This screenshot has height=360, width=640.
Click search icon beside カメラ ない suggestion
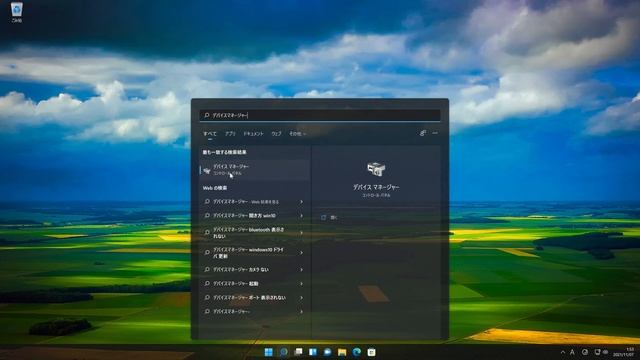coord(207,270)
